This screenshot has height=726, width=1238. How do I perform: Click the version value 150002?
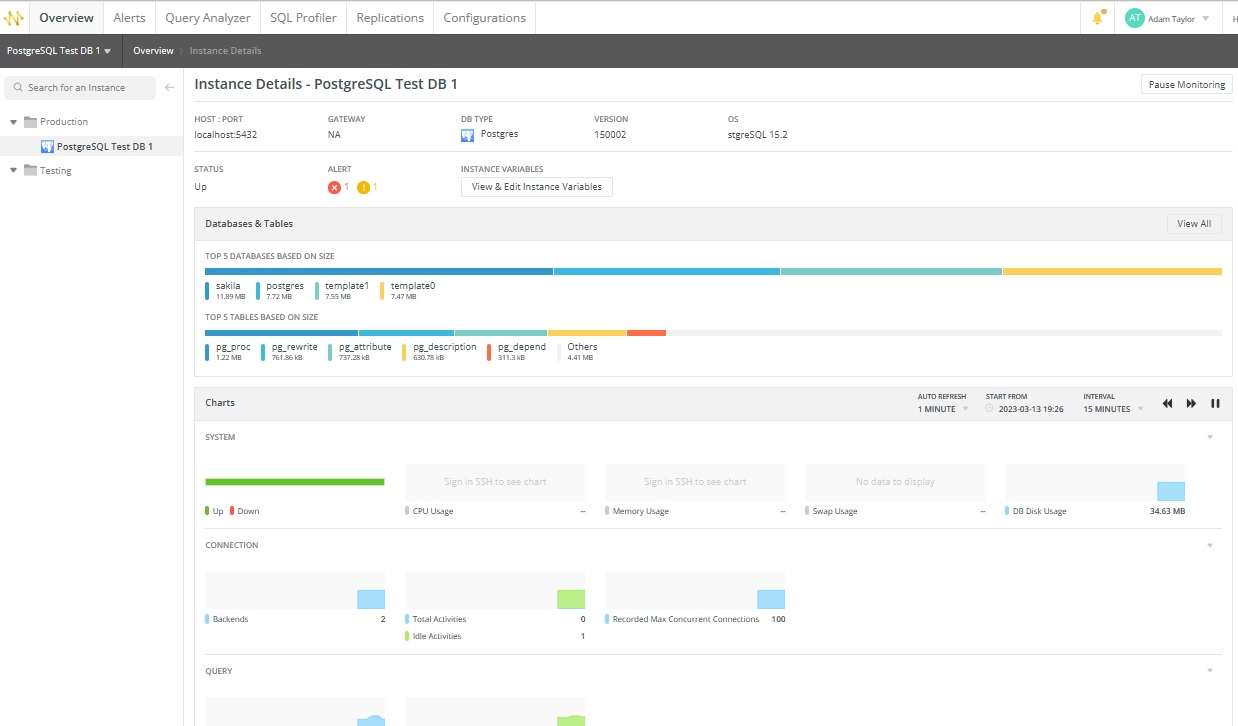tap(610, 135)
